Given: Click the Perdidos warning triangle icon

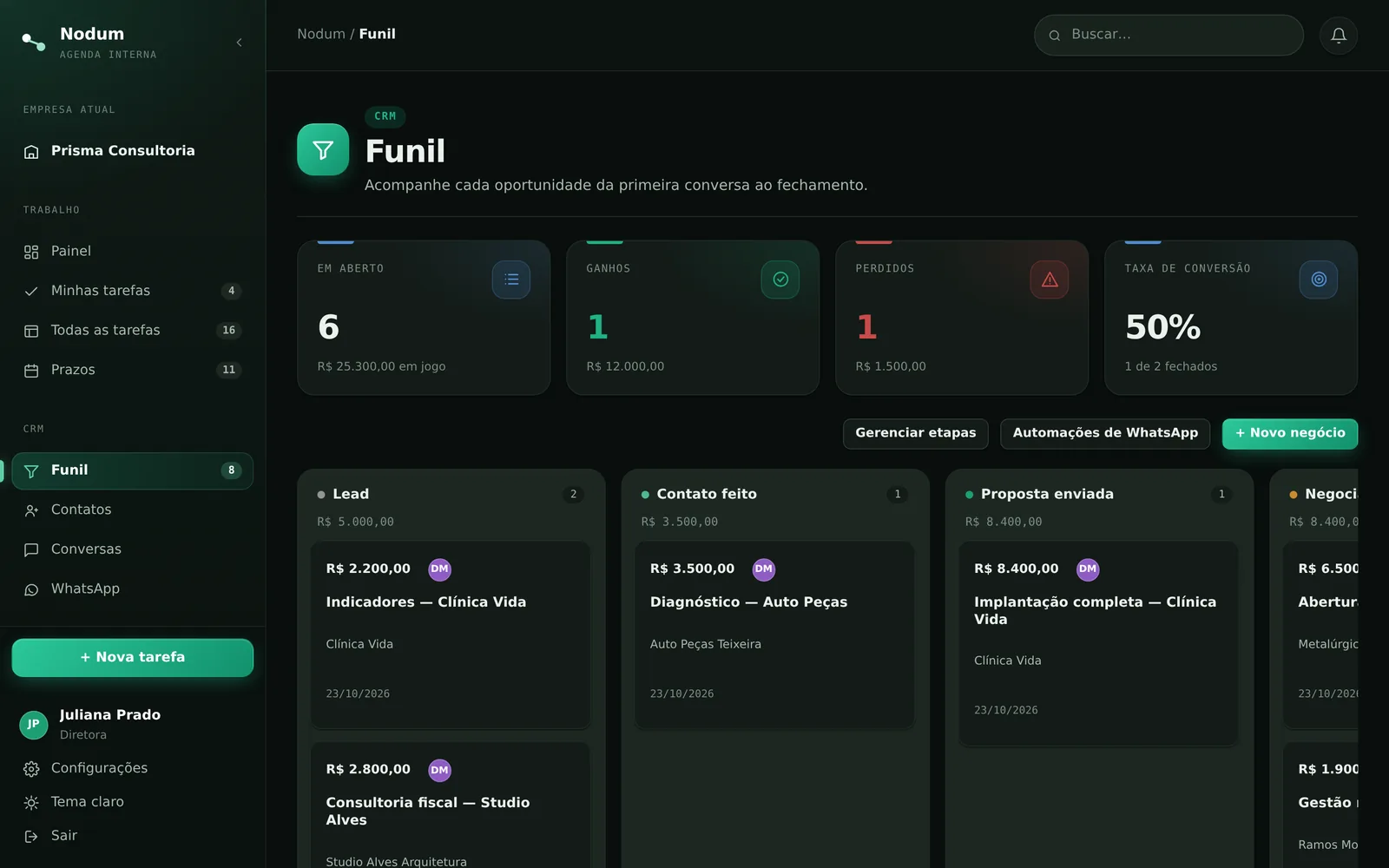Looking at the screenshot, I should point(1050,279).
